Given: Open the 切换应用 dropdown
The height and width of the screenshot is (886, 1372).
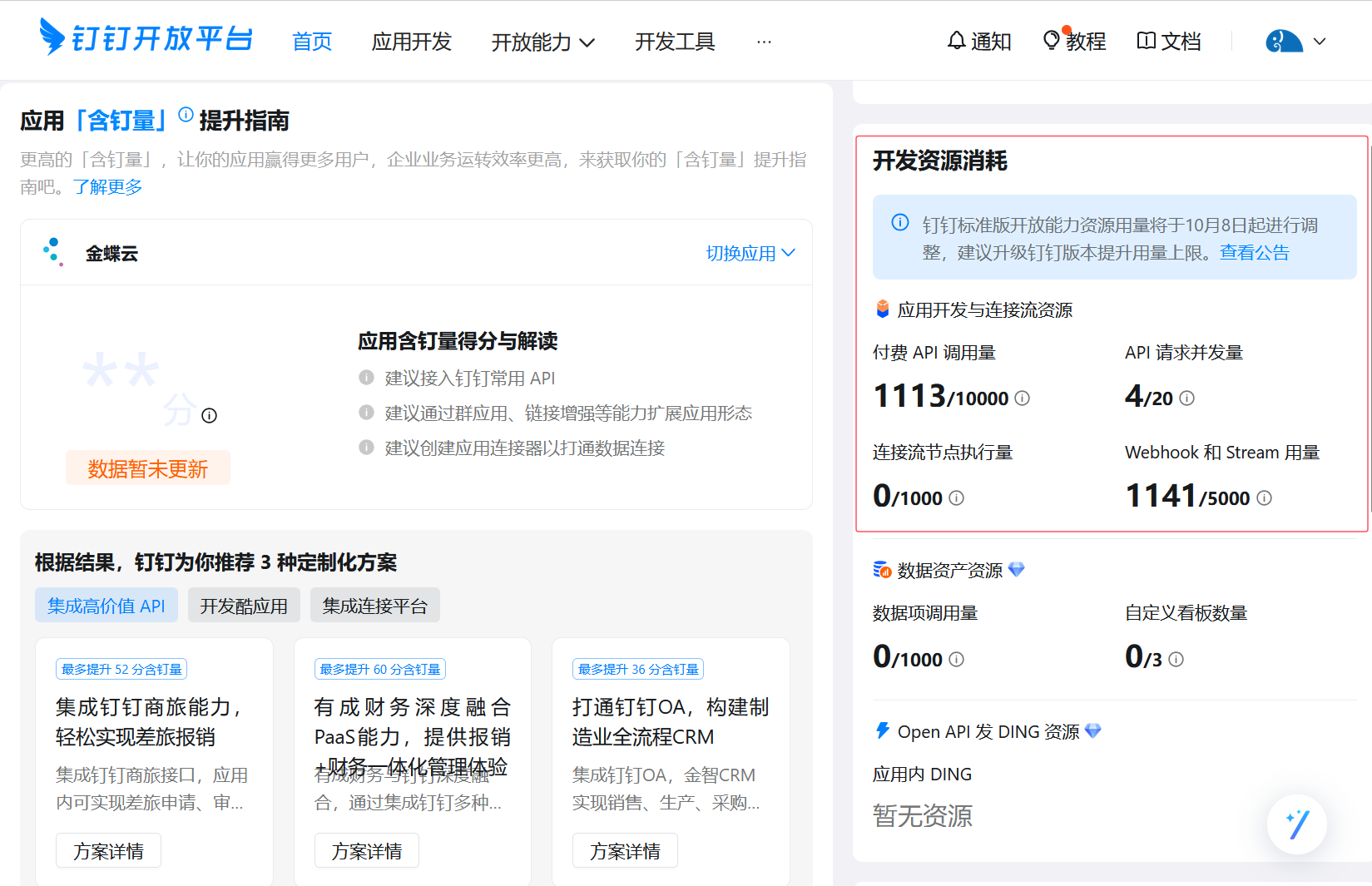Looking at the screenshot, I should point(750,253).
